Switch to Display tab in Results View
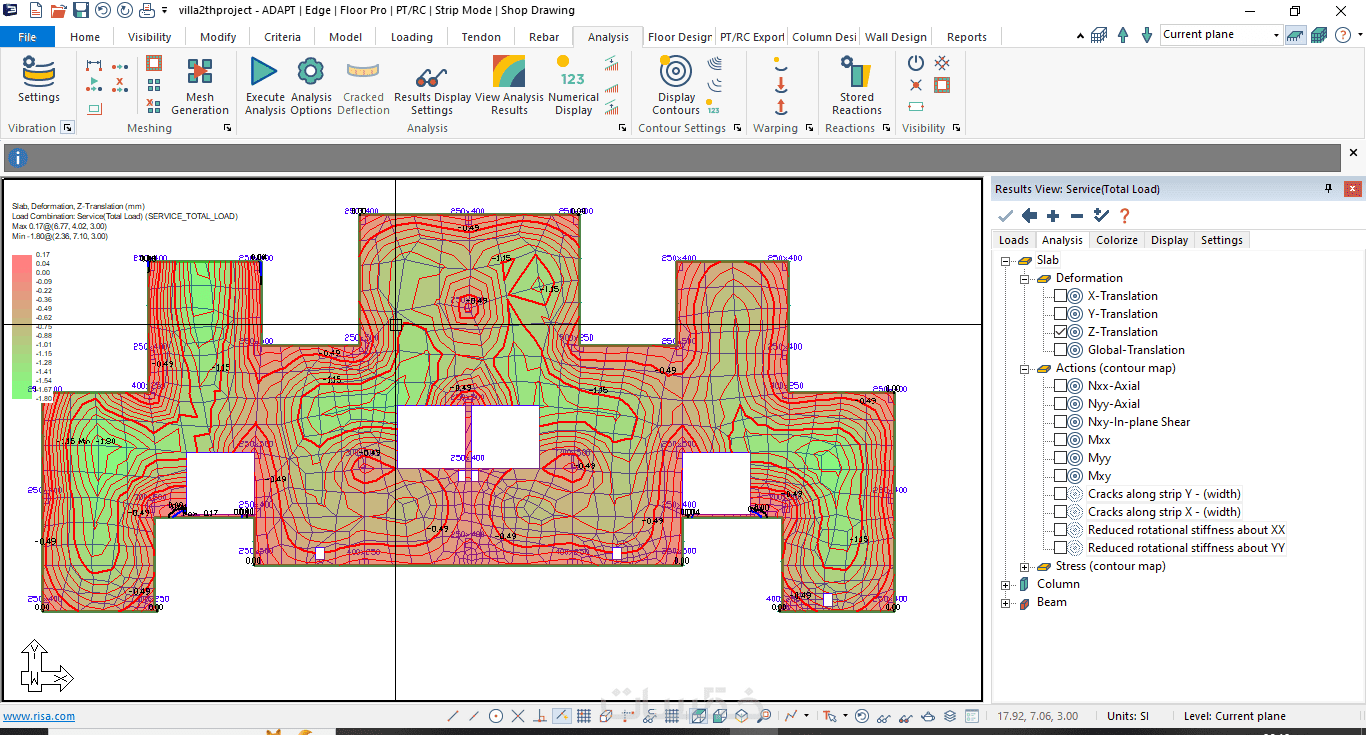 coord(1169,240)
